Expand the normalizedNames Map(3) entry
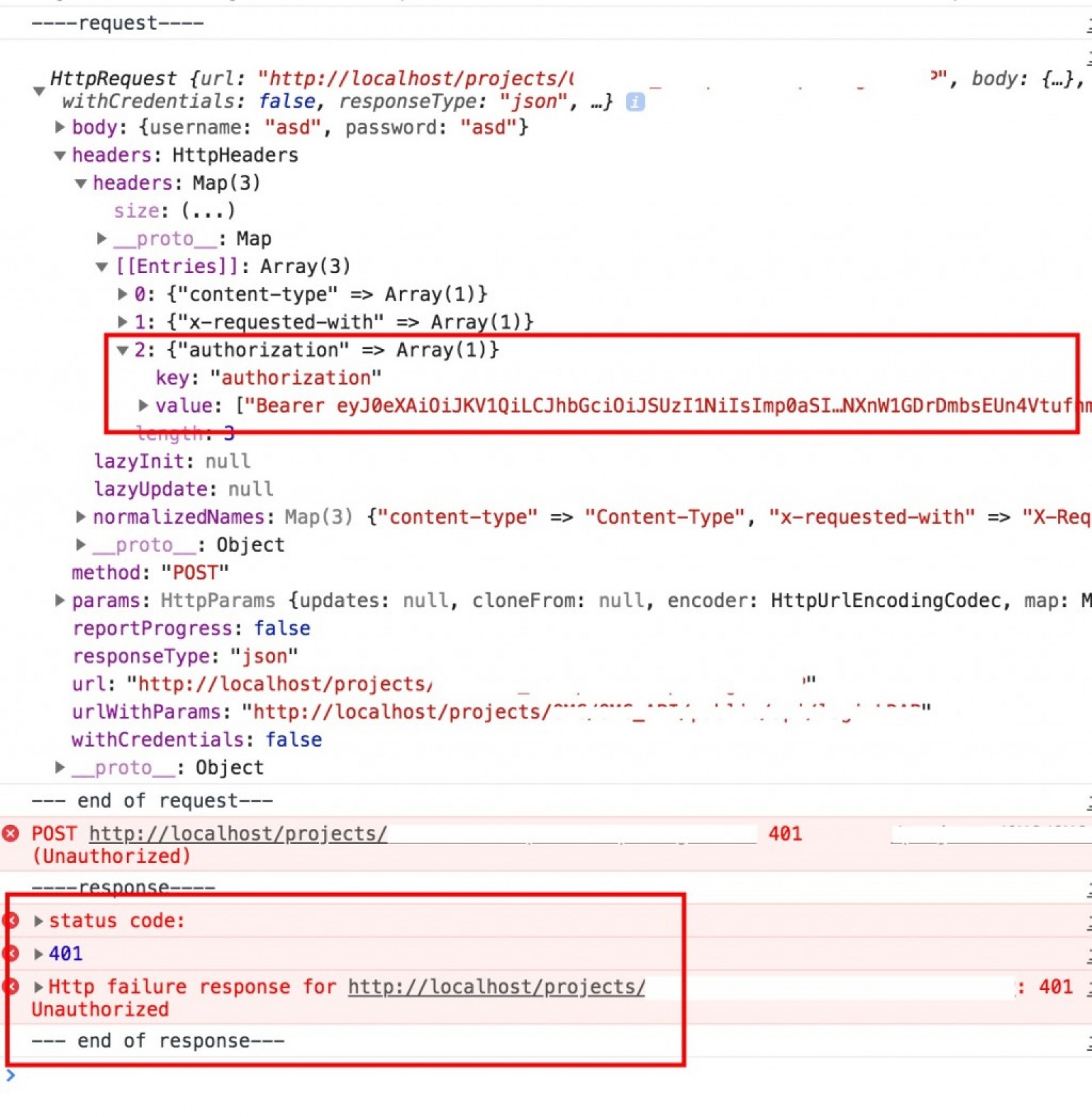Viewport: 1092px width, 1117px height. pos(81,517)
